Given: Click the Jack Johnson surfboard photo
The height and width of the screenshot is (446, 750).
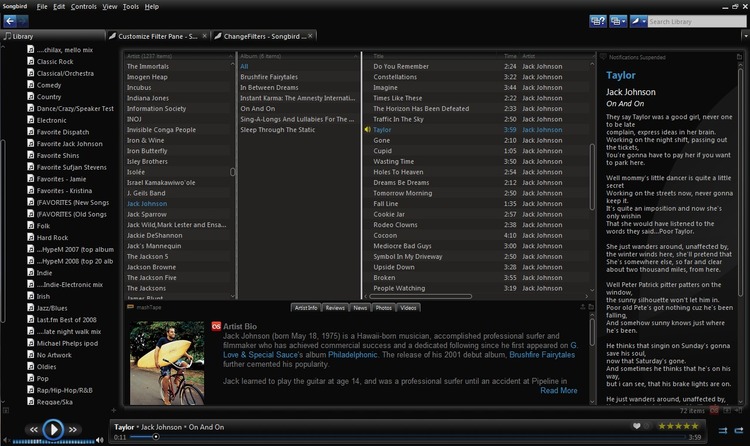Looking at the screenshot, I should 167,363.
